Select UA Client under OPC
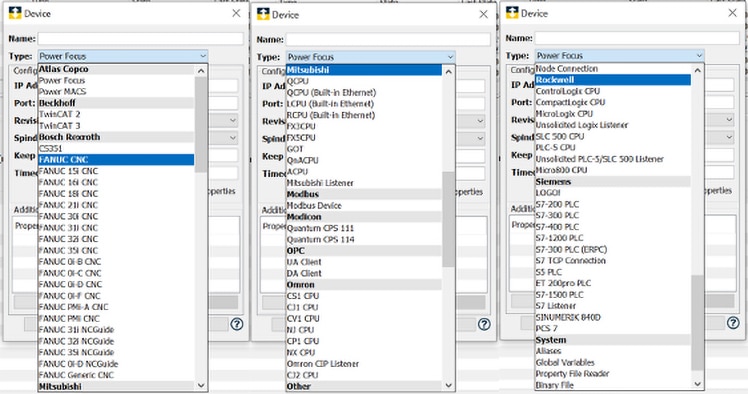Viewport: 748px width, 394px height. click(x=304, y=262)
